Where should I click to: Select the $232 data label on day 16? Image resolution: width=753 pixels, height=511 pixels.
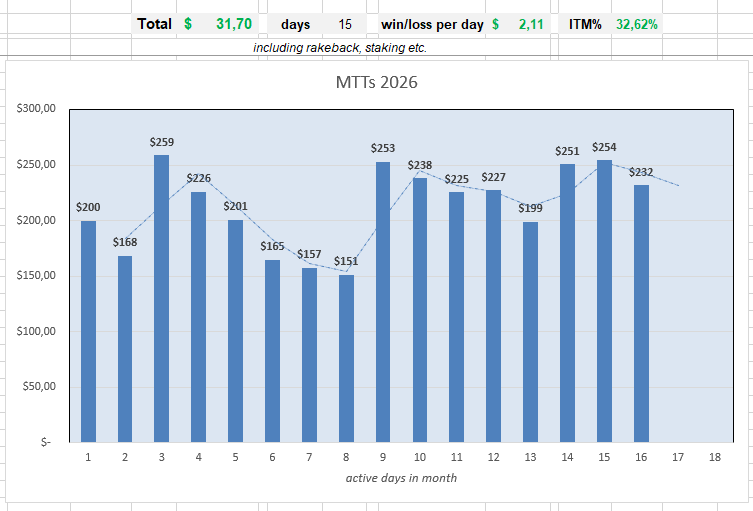[x=641, y=172]
